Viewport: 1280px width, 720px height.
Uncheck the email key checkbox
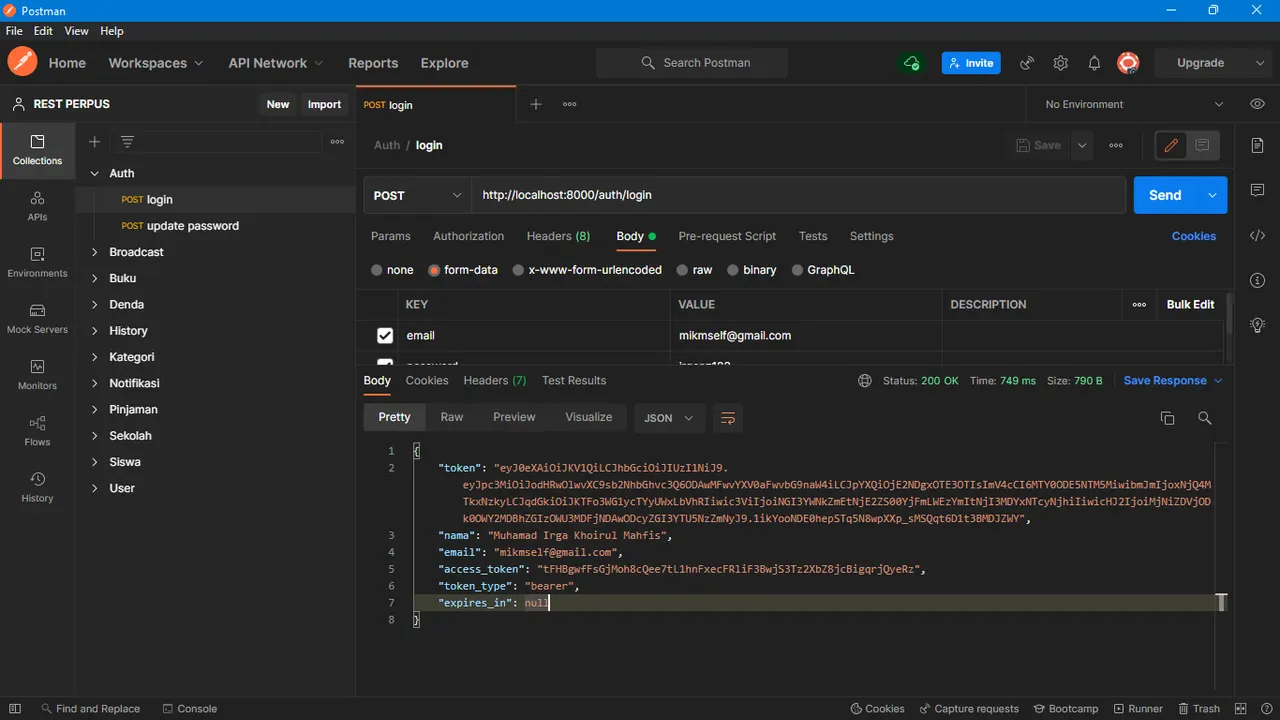385,336
